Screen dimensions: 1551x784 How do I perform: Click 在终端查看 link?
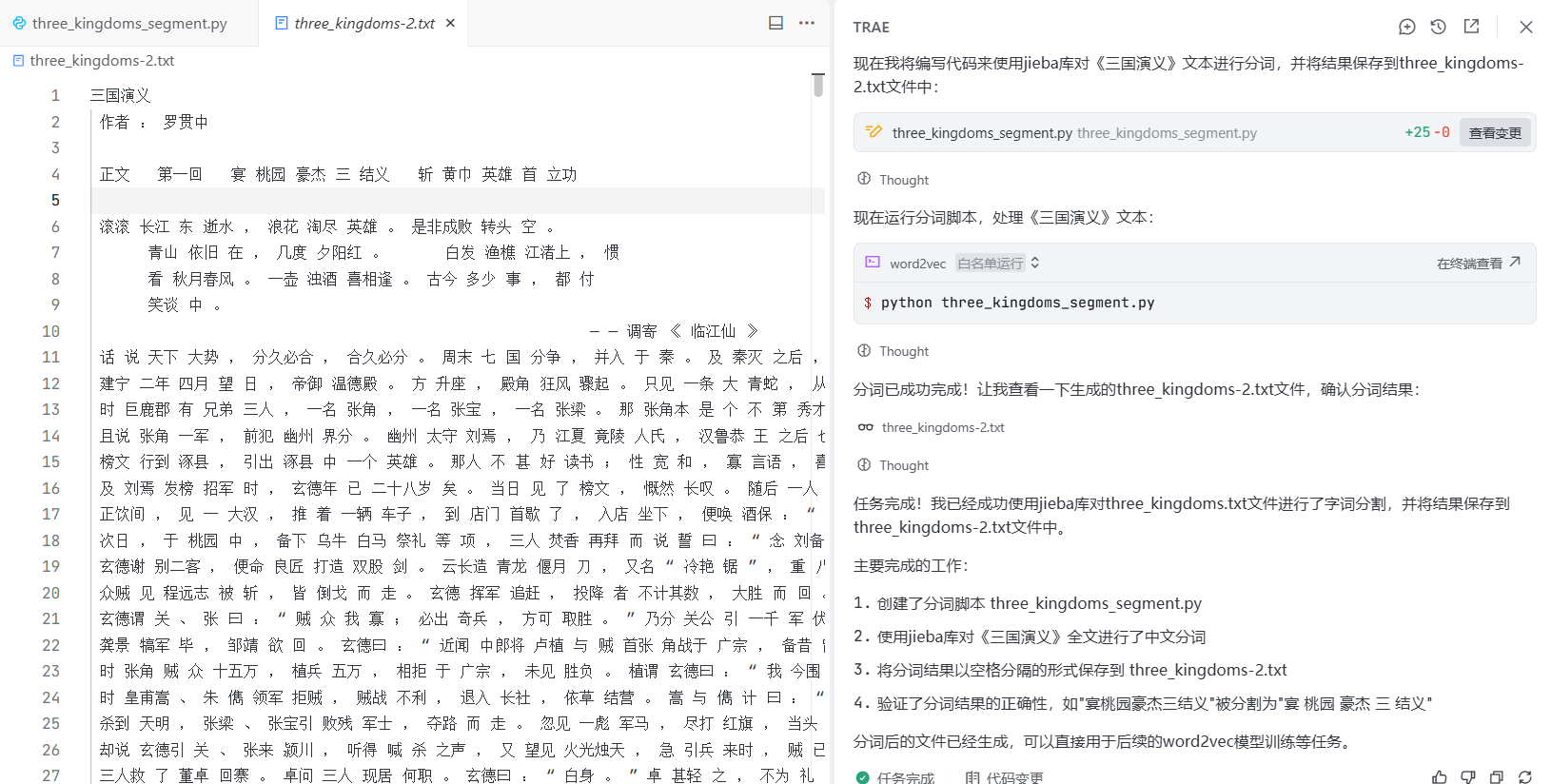[x=1479, y=264]
